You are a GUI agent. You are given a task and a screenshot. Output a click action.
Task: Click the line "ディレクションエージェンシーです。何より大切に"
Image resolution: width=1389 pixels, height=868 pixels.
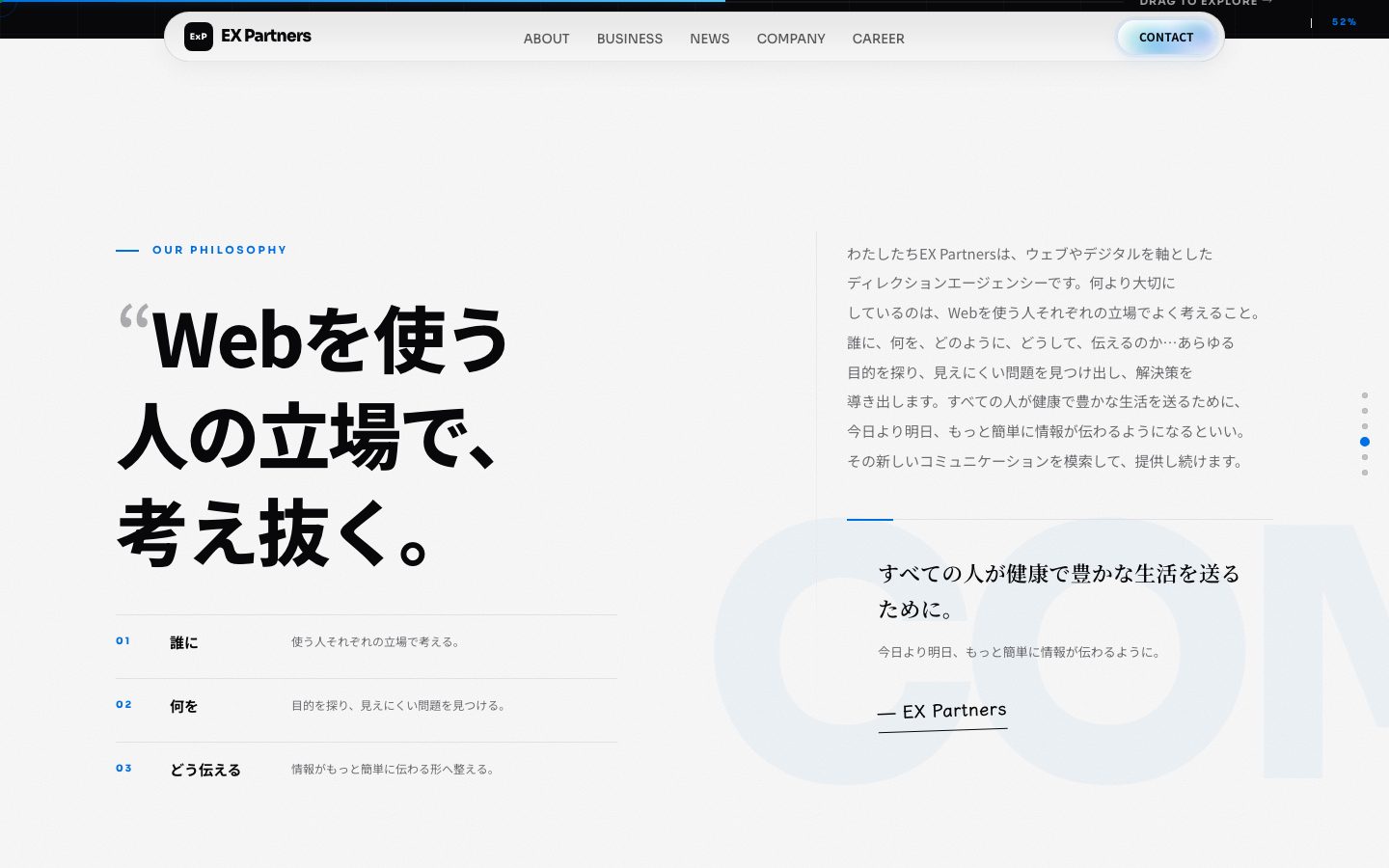(1011, 283)
